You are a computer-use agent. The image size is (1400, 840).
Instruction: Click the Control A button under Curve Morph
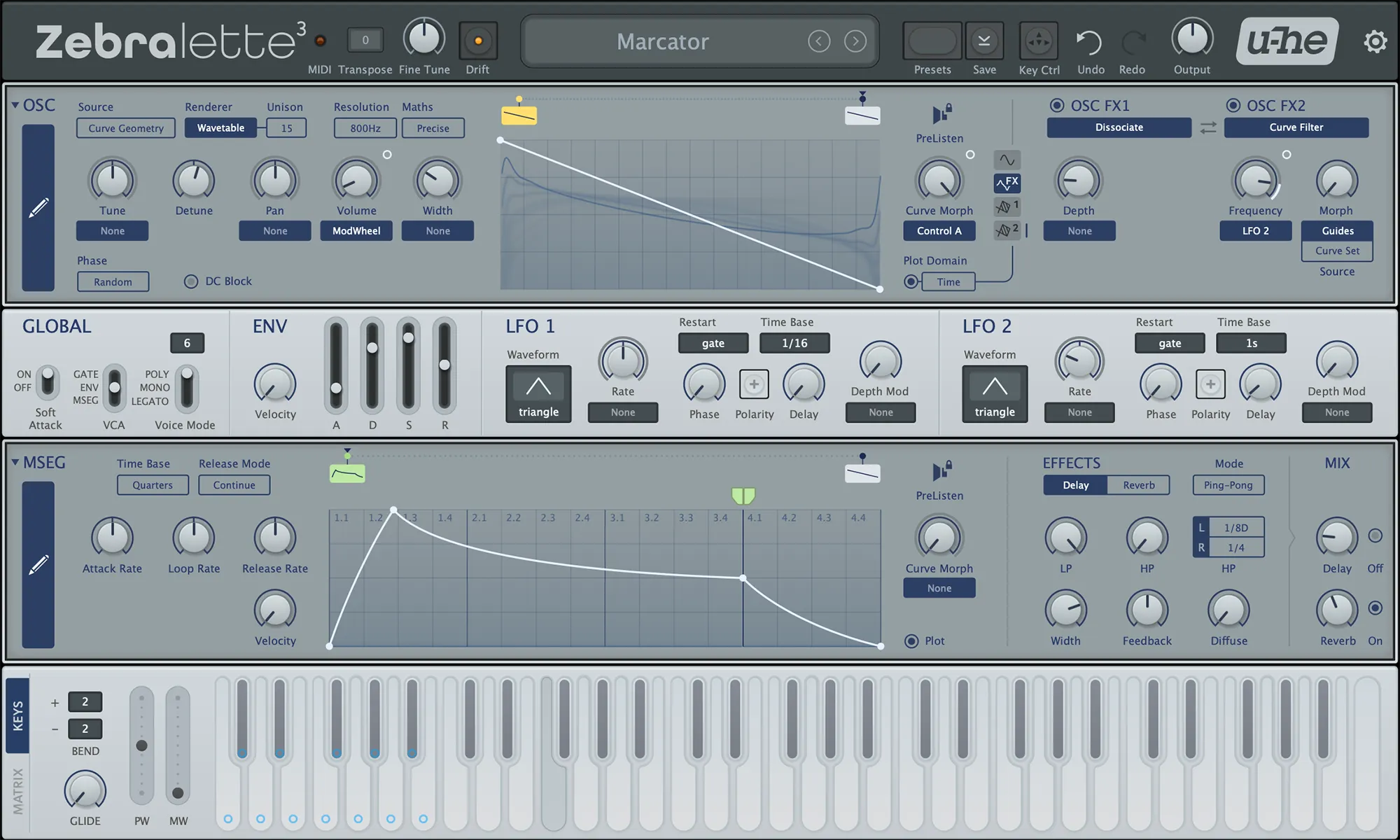click(x=939, y=230)
